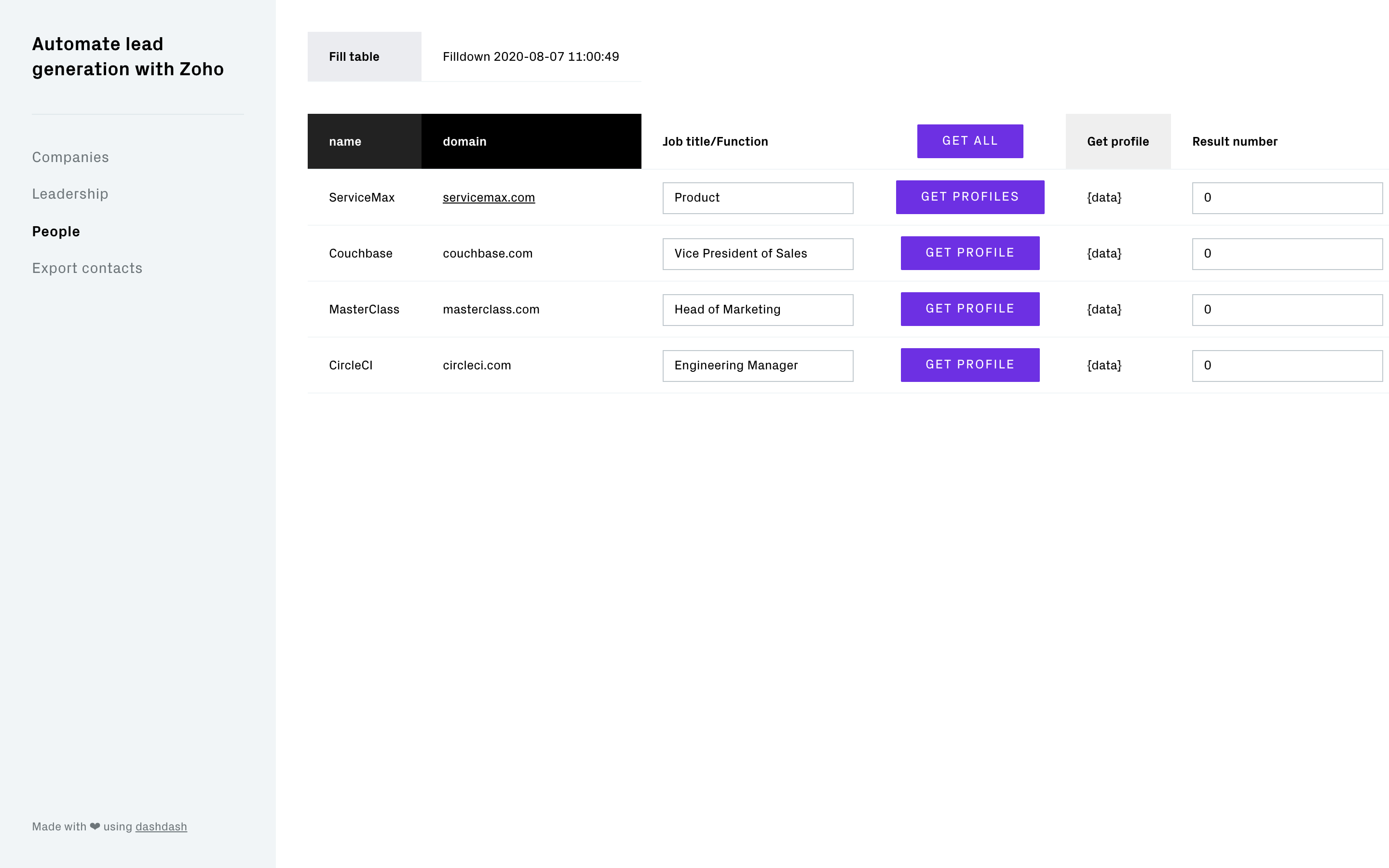Select the MasterClass name cell
Viewport: 1389px width, 868px height.
coord(364,310)
